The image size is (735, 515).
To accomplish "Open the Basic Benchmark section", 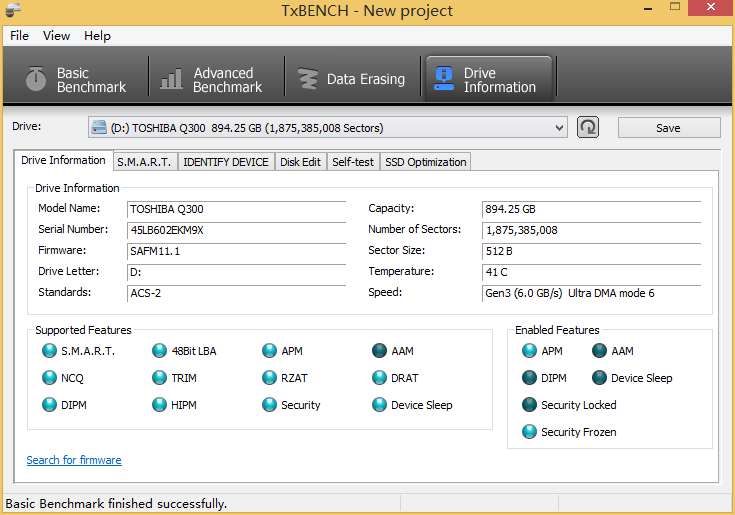I will 76,79.
